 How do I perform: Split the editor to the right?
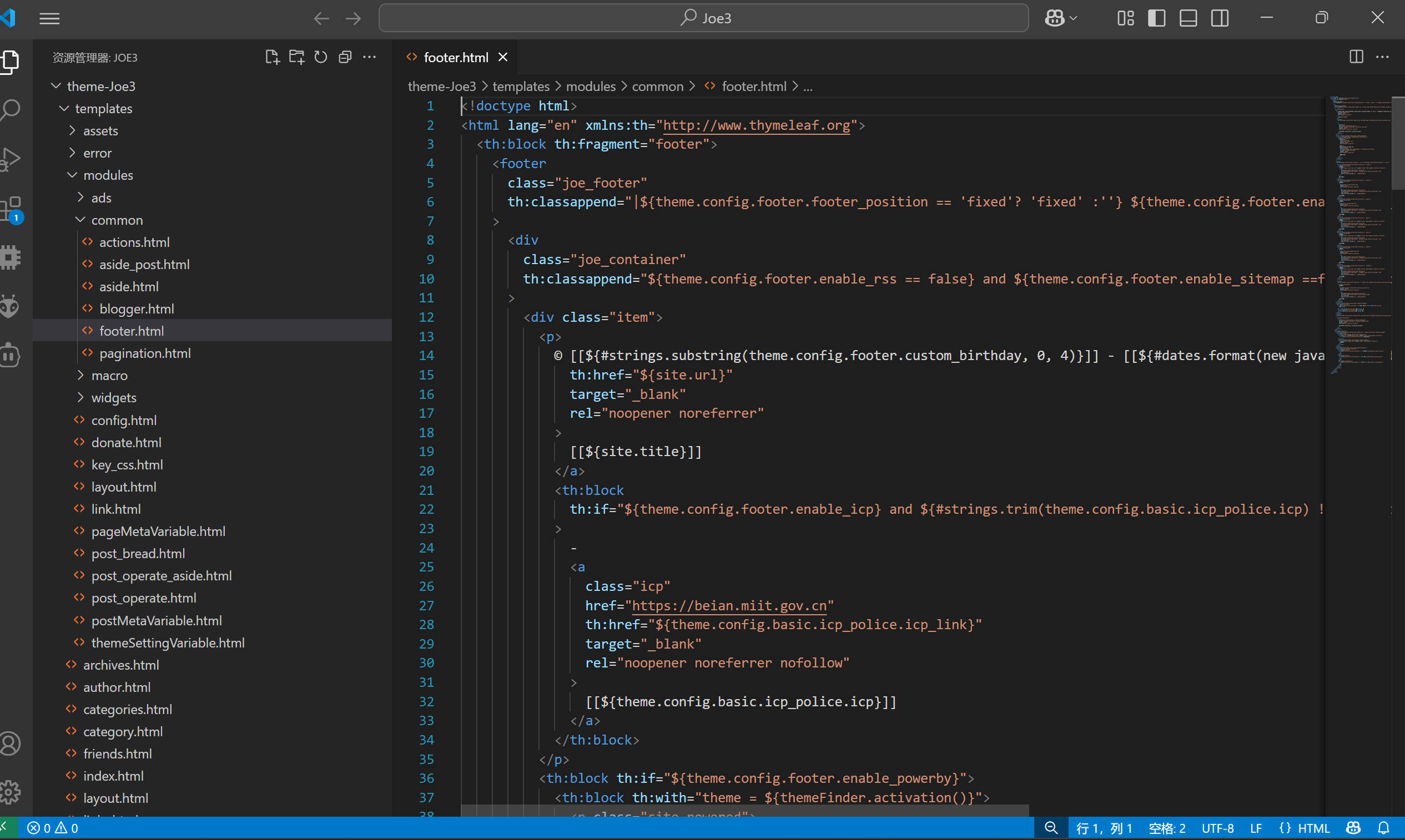coord(1356,57)
